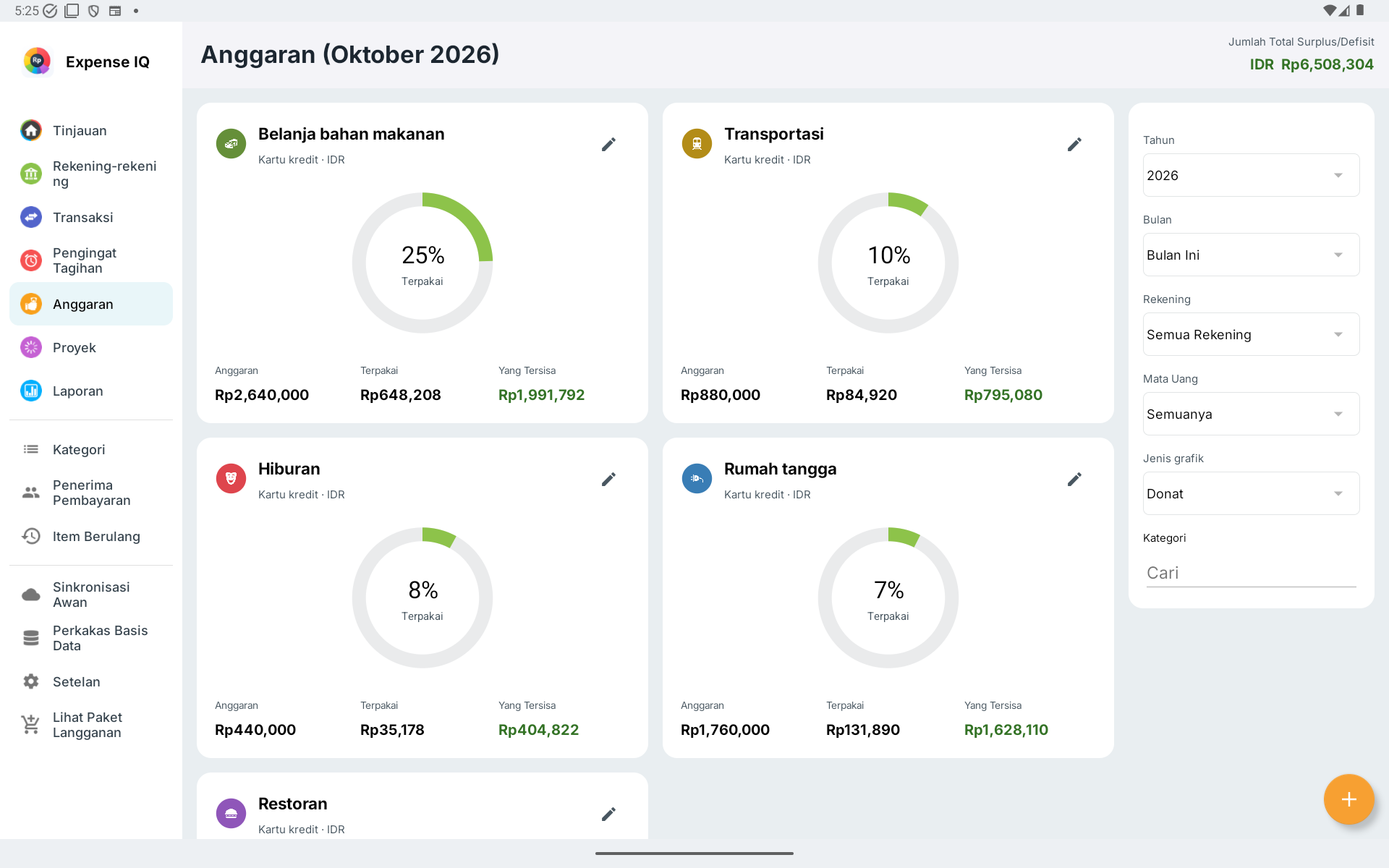1389x868 pixels.
Task: Open the Bulan Ini month dropdown
Action: tap(1251, 255)
